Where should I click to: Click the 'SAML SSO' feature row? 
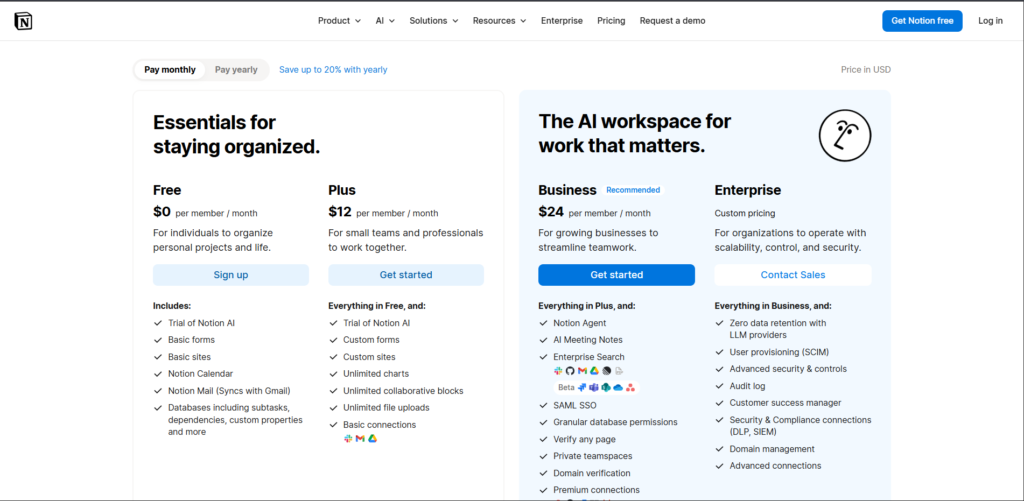click(575, 405)
